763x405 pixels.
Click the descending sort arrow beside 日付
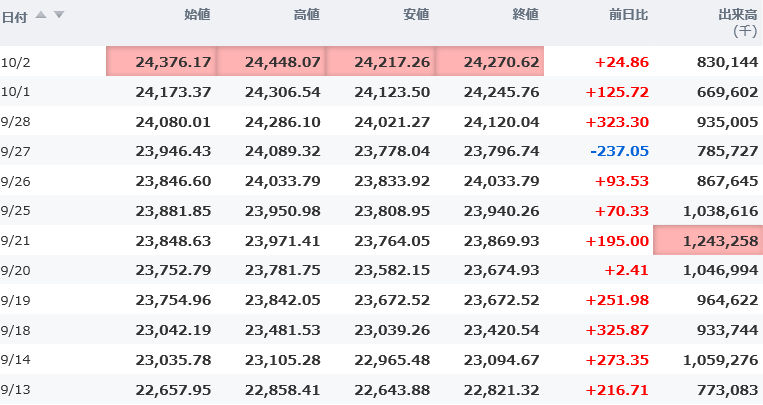(59, 15)
